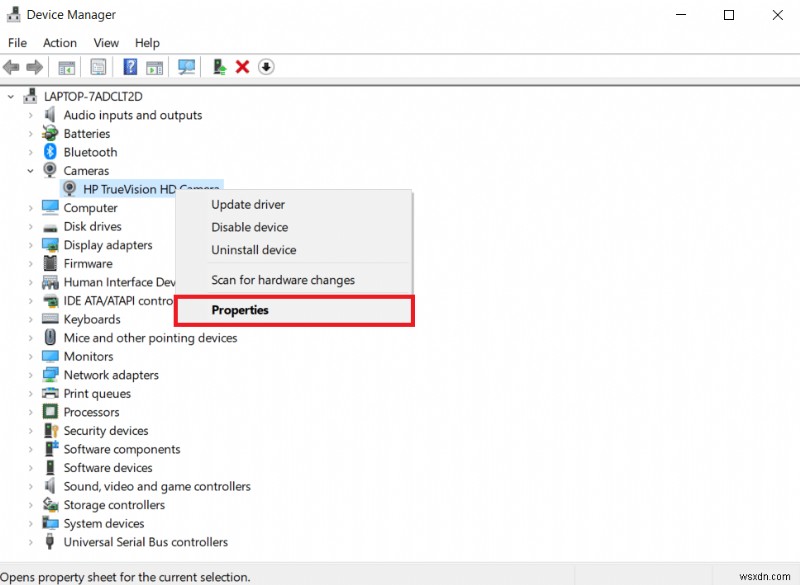Click the Keyboards category icon
This screenshot has width=800, height=585.
50,319
